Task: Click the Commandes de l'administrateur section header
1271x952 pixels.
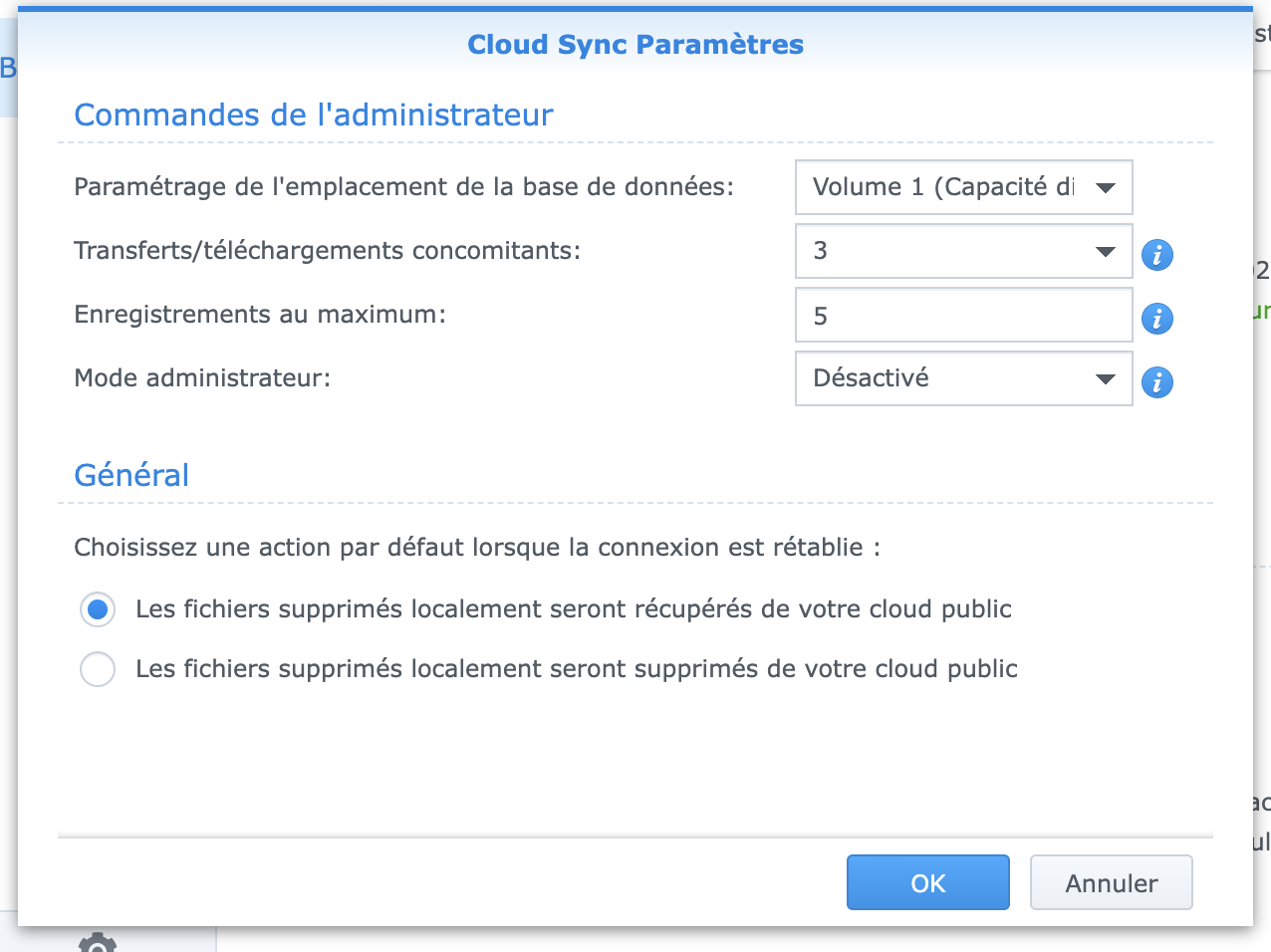Action: tap(314, 116)
